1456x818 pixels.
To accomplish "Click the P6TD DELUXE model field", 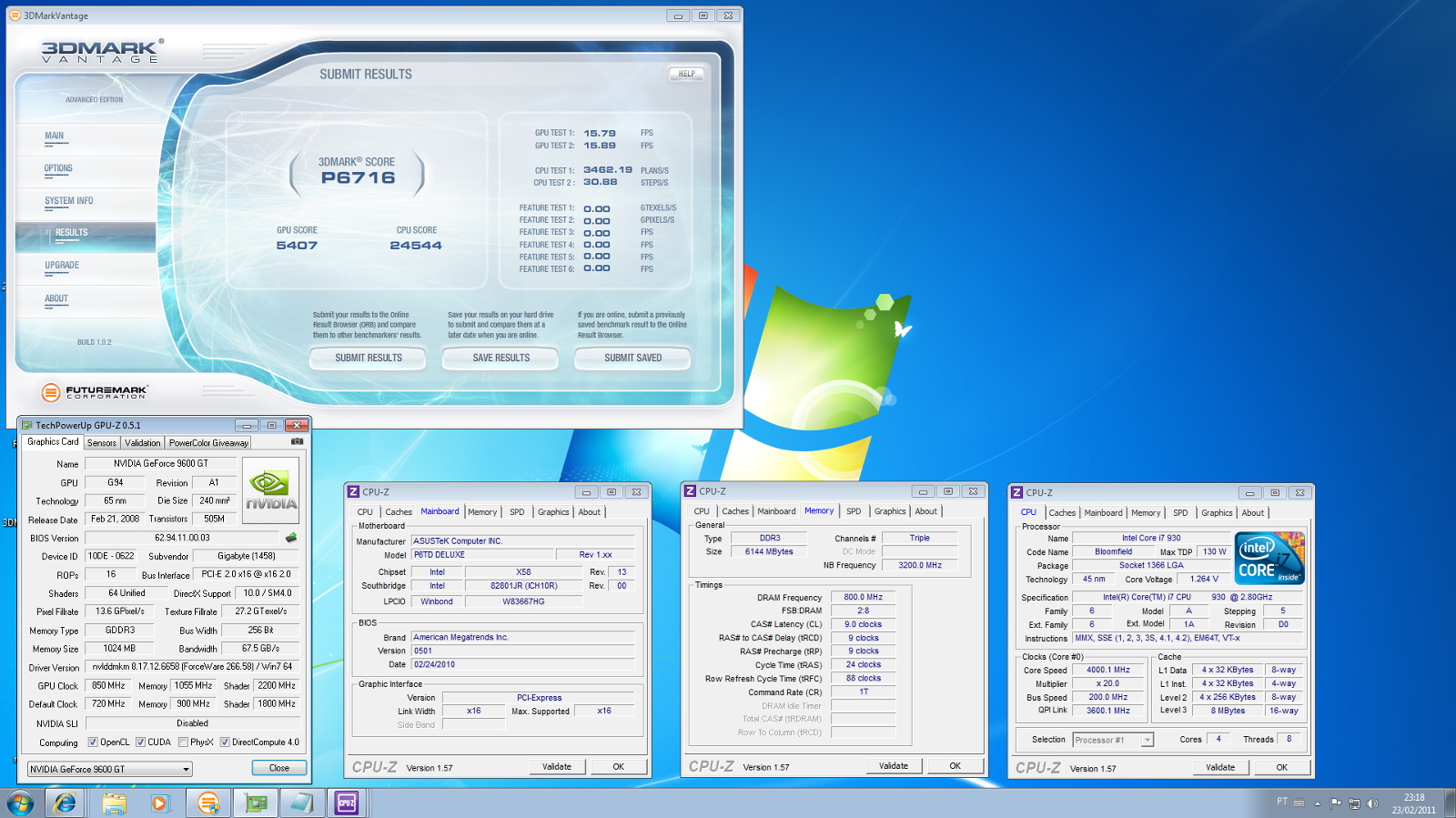I will tap(484, 555).
